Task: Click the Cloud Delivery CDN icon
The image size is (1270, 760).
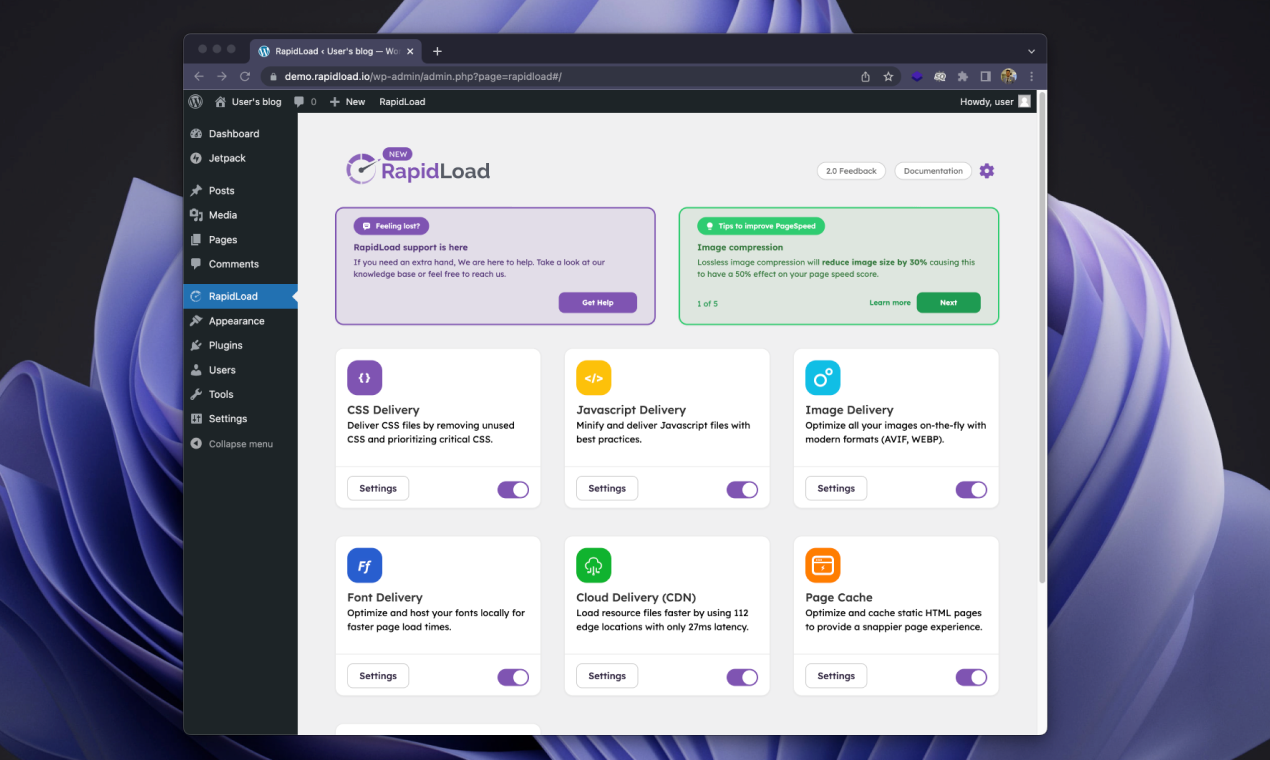Action: click(593, 565)
